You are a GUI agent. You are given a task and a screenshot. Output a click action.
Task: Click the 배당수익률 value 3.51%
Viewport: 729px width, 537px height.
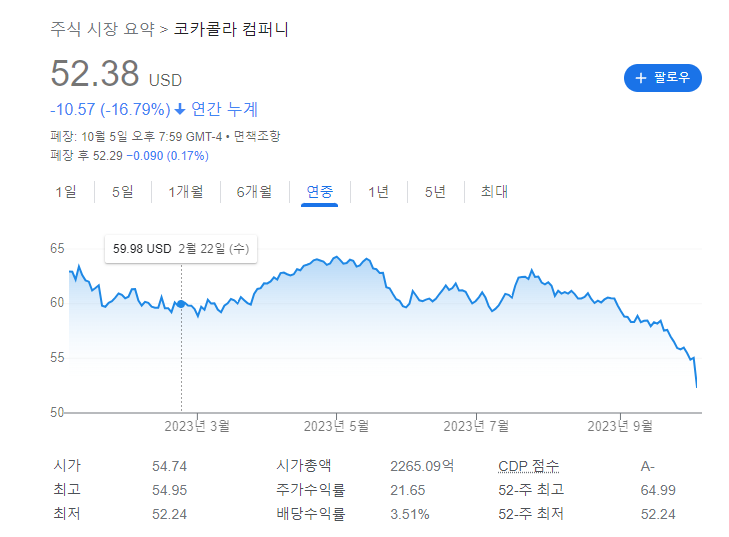coord(410,514)
